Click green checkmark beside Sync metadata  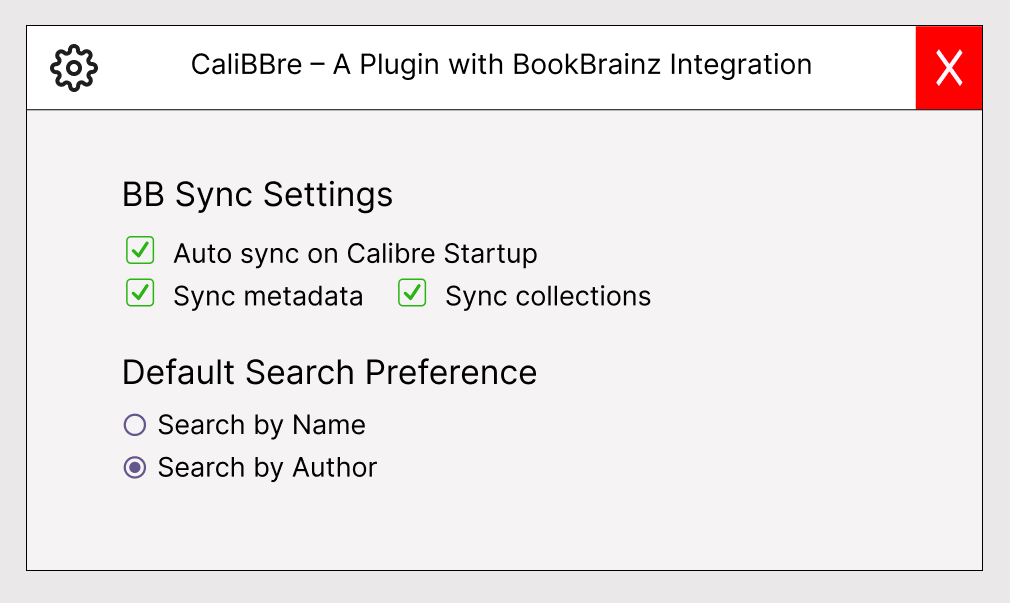click(x=140, y=292)
